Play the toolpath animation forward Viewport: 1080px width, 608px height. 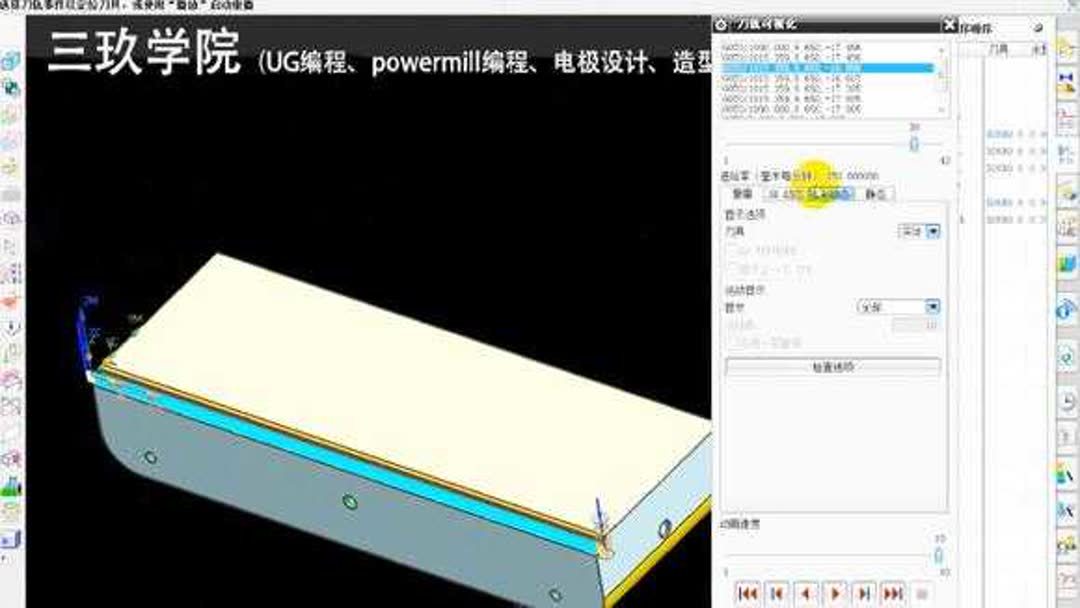click(835, 593)
